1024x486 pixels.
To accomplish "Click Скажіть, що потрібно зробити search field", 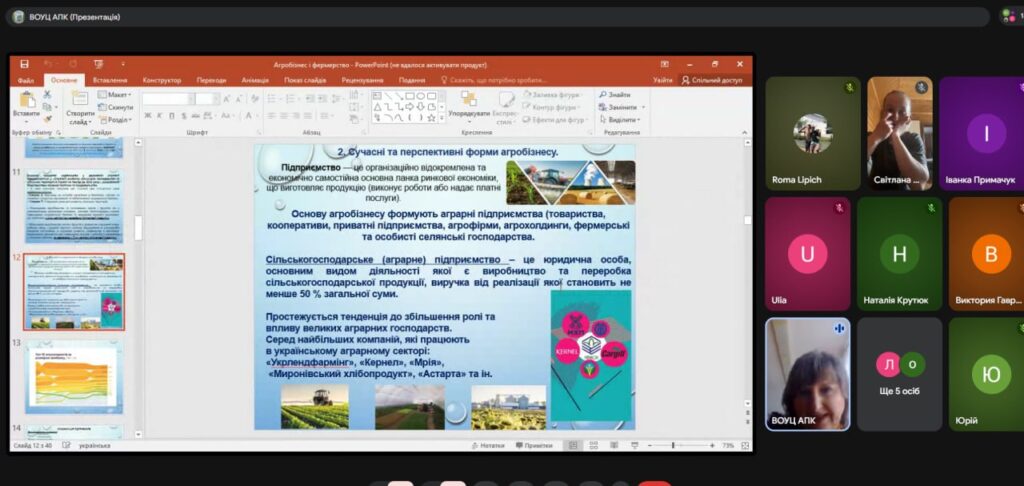I will coord(493,80).
